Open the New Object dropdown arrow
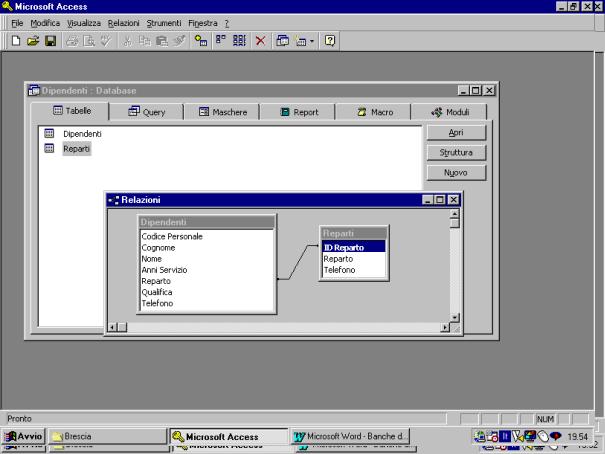605x454 pixels. 312,41
